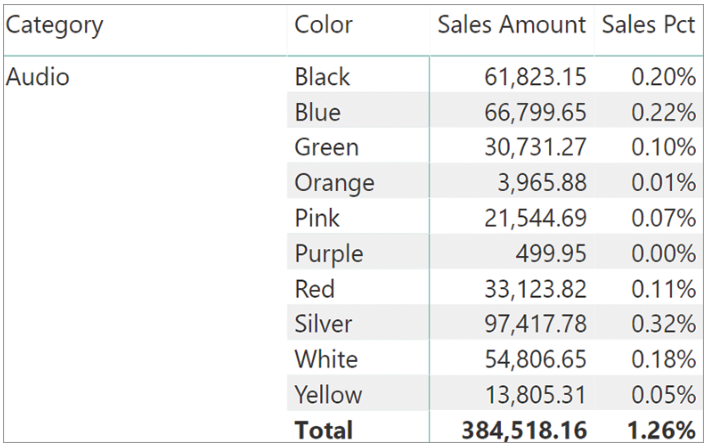707x448 pixels.
Task: Select the White color row
Action: click(x=326, y=359)
